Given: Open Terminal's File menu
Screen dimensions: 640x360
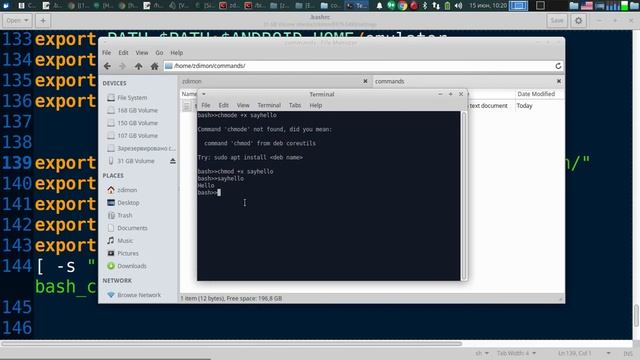Looking at the screenshot, I should [206, 105].
